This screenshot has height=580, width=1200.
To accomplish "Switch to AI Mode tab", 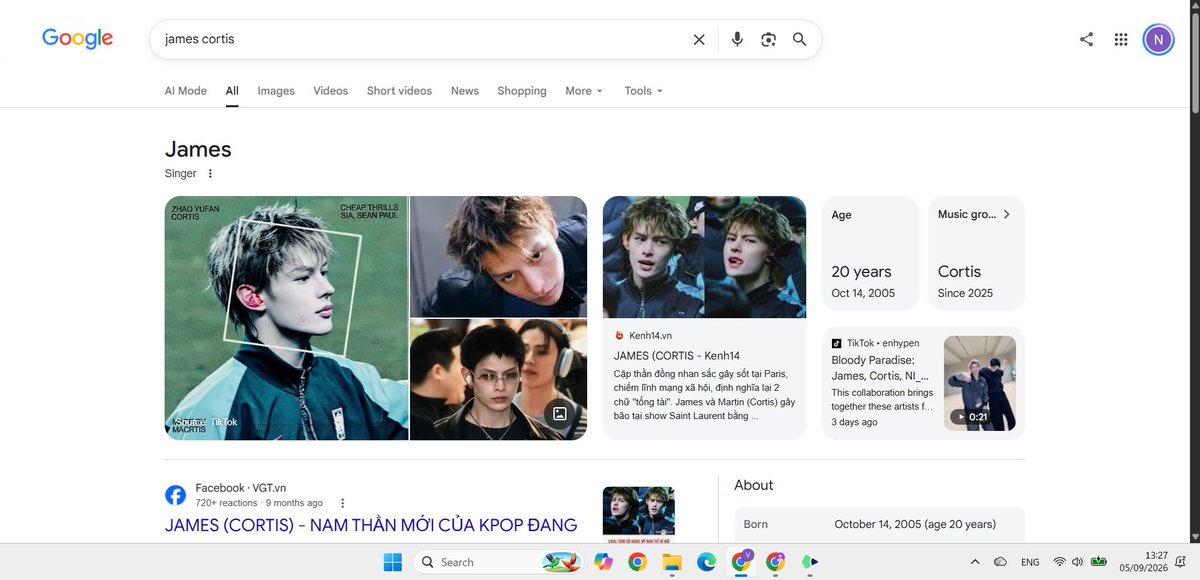I will 186,91.
